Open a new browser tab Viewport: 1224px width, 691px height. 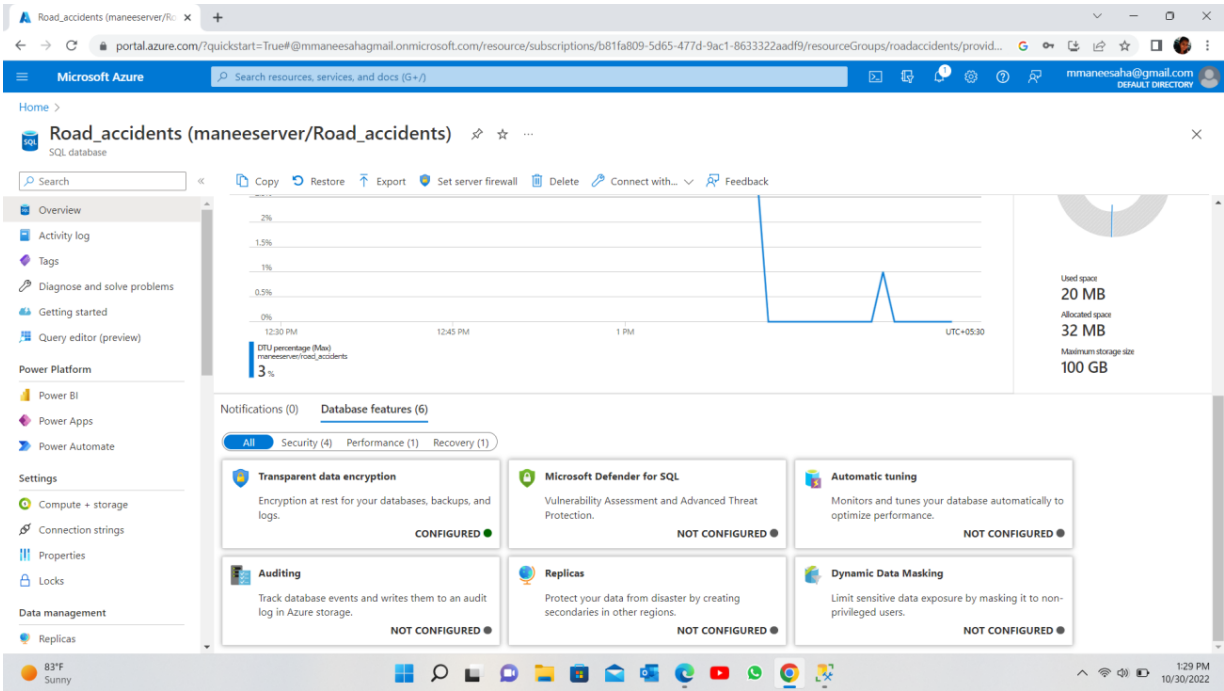click(218, 17)
